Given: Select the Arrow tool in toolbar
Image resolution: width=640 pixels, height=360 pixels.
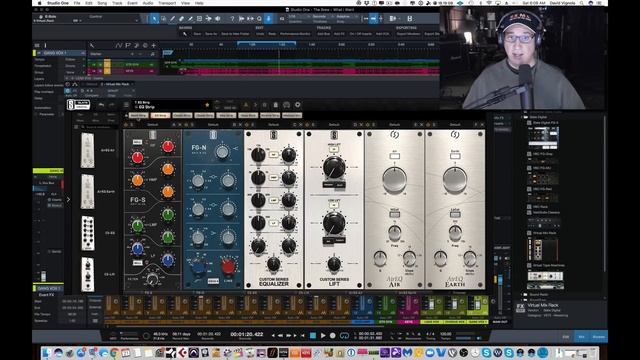Looking at the screenshot, I should [154, 18].
